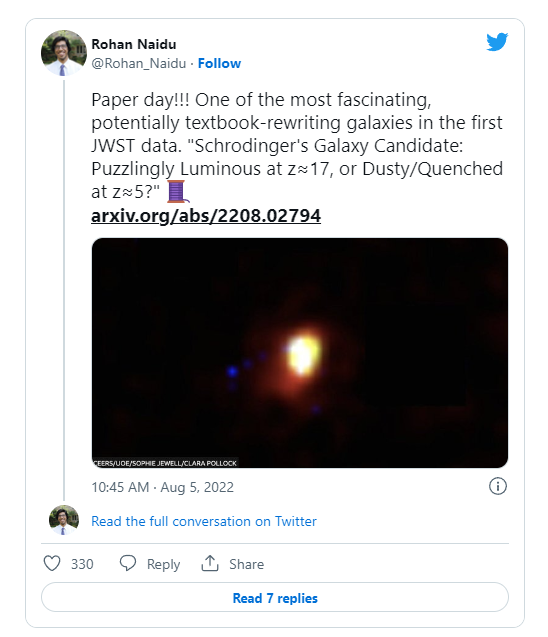
Task: Open the galaxy image thumbnail
Action: (x=300, y=353)
